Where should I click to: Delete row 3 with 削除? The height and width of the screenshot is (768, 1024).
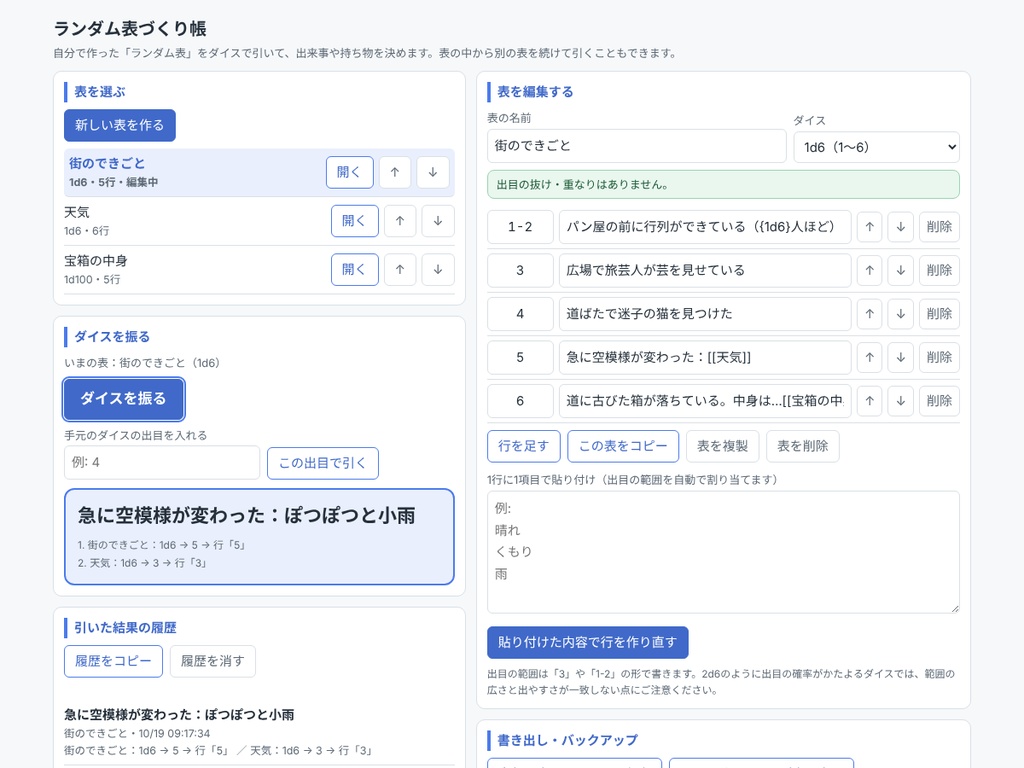pyautogui.click(x=939, y=270)
